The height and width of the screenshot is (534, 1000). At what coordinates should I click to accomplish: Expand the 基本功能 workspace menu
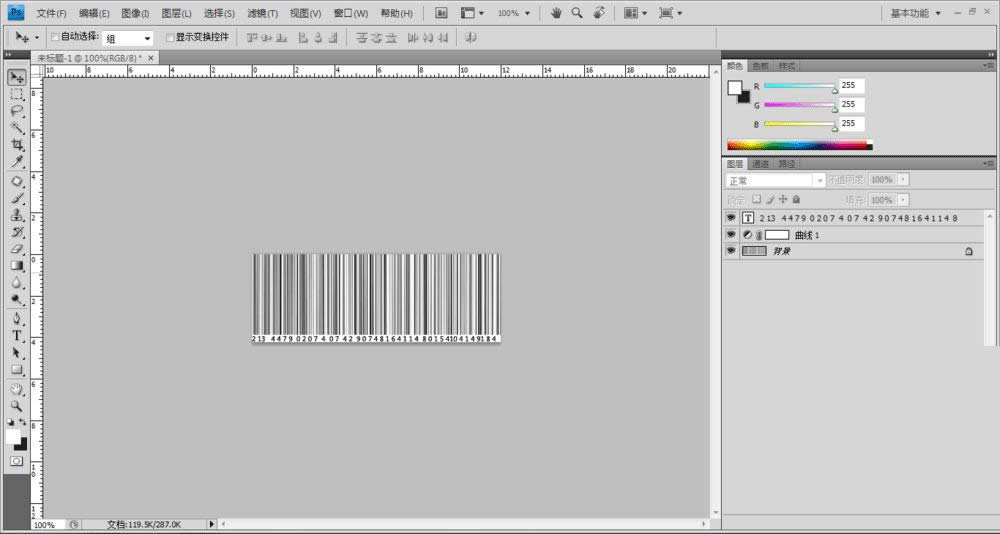pos(916,13)
